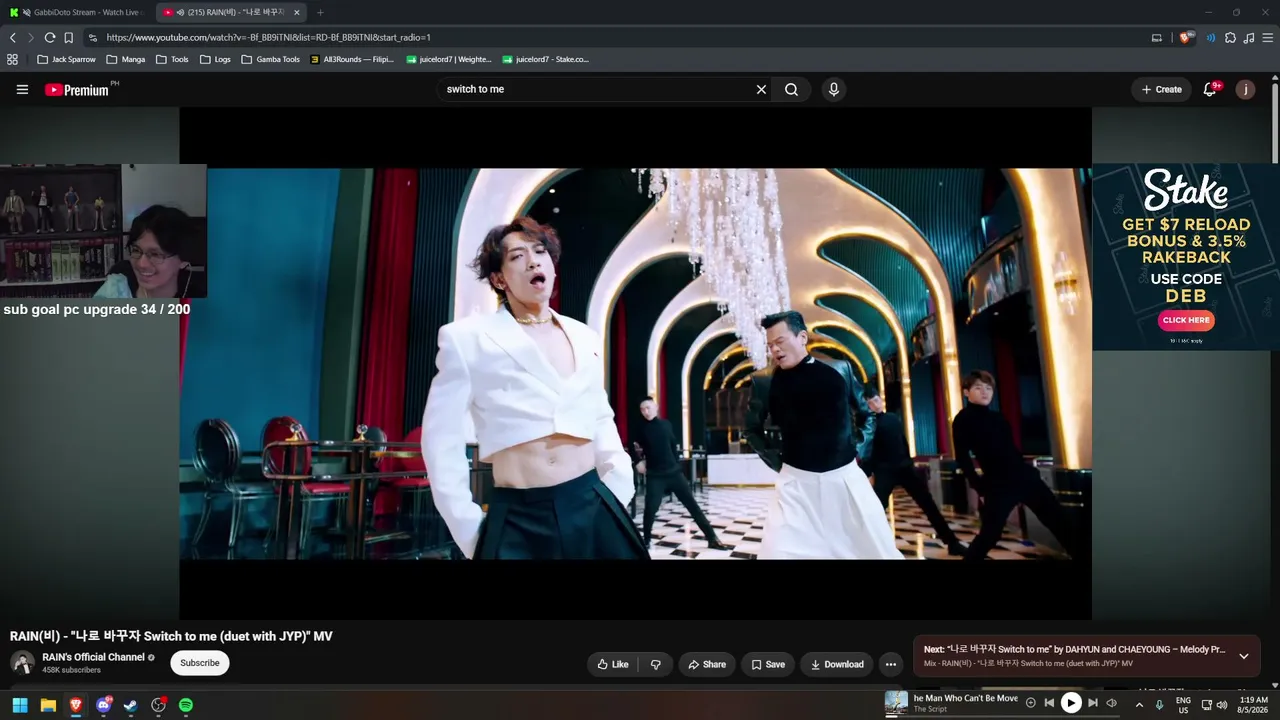This screenshot has width=1280, height=720.
Task: Click the video player area
Action: coord(635,363)
